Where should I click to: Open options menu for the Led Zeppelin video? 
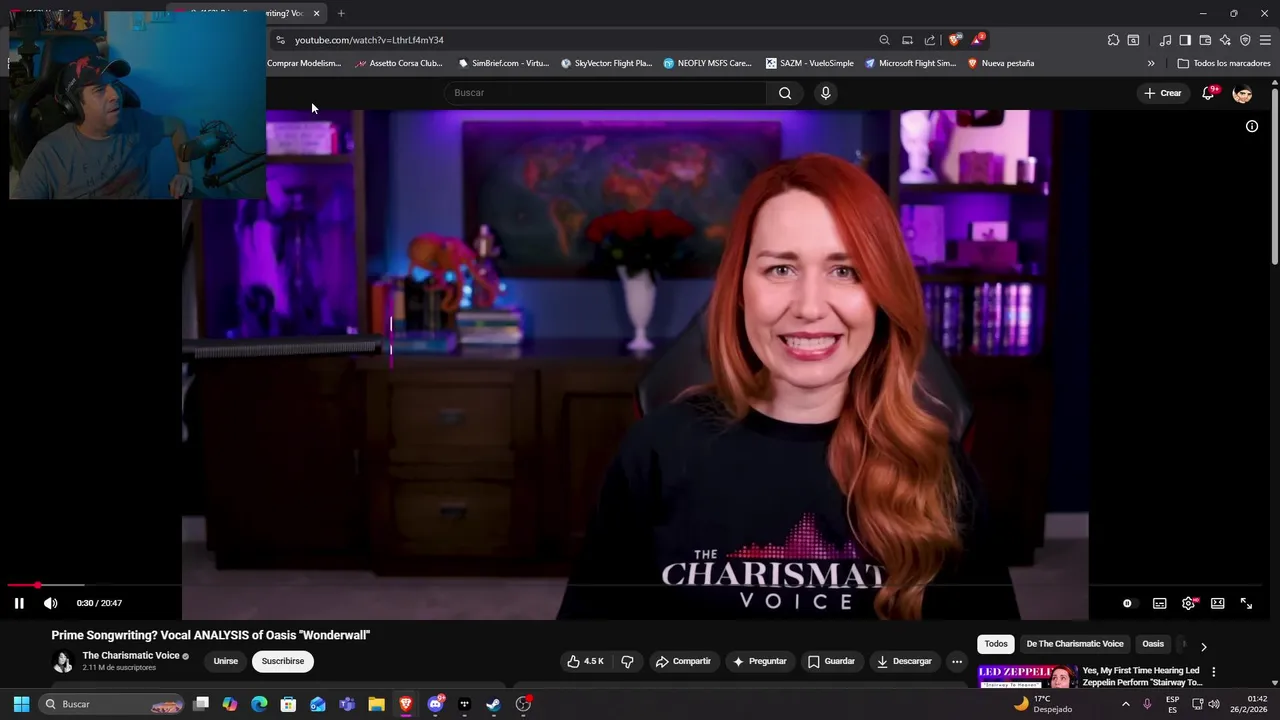pyautogui.click(x=1213, y=672)
